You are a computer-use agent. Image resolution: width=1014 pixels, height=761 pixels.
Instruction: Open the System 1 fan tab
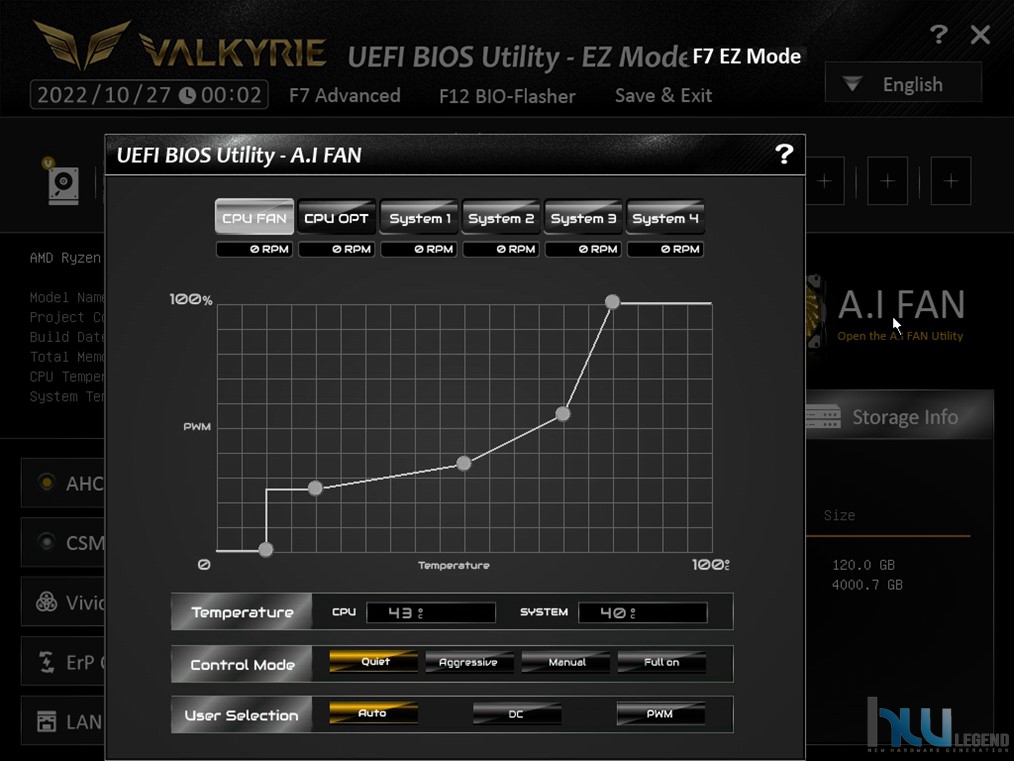[x=419, y=217]
